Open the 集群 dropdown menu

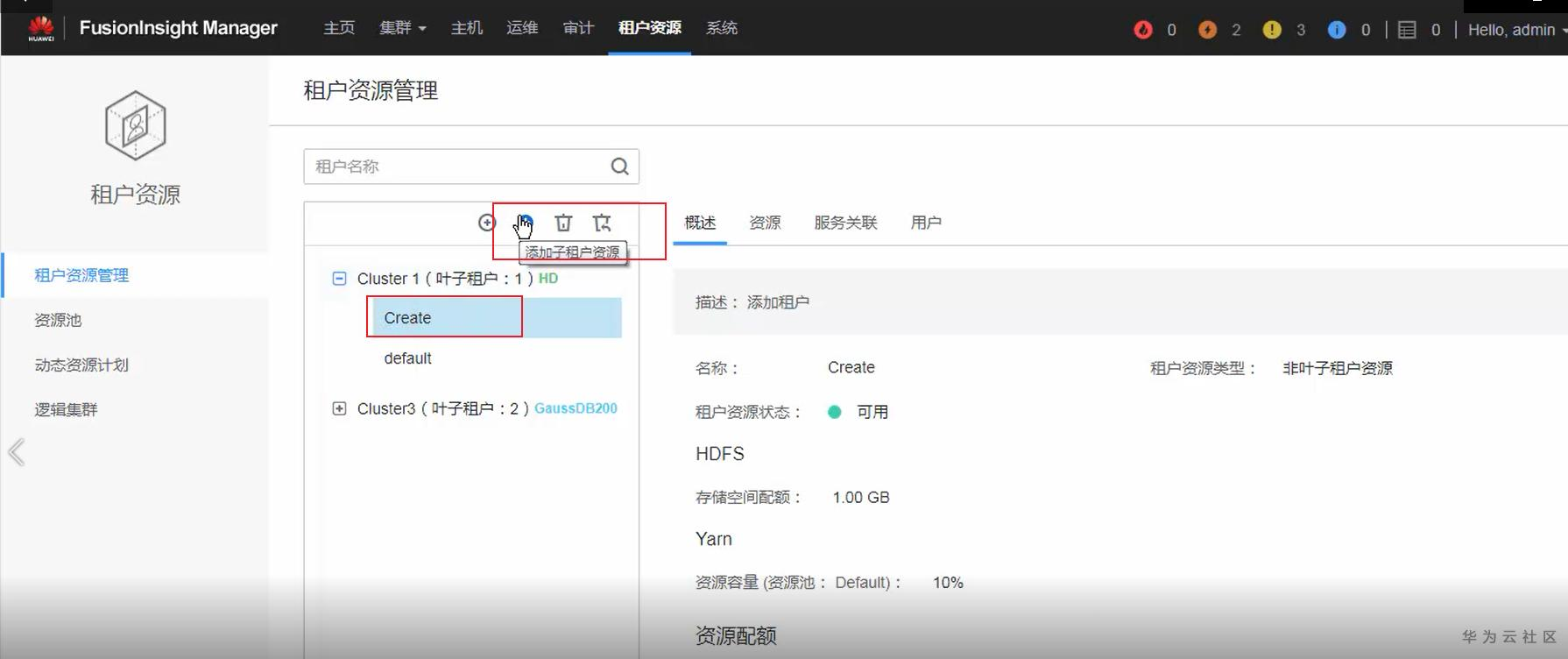pyautogui.click(x=402, y=28)
